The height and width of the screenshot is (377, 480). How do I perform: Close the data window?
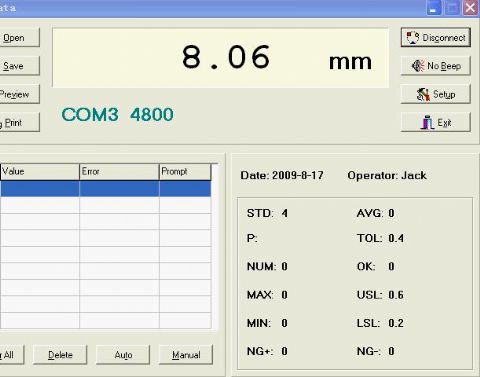tap(470, 8)
